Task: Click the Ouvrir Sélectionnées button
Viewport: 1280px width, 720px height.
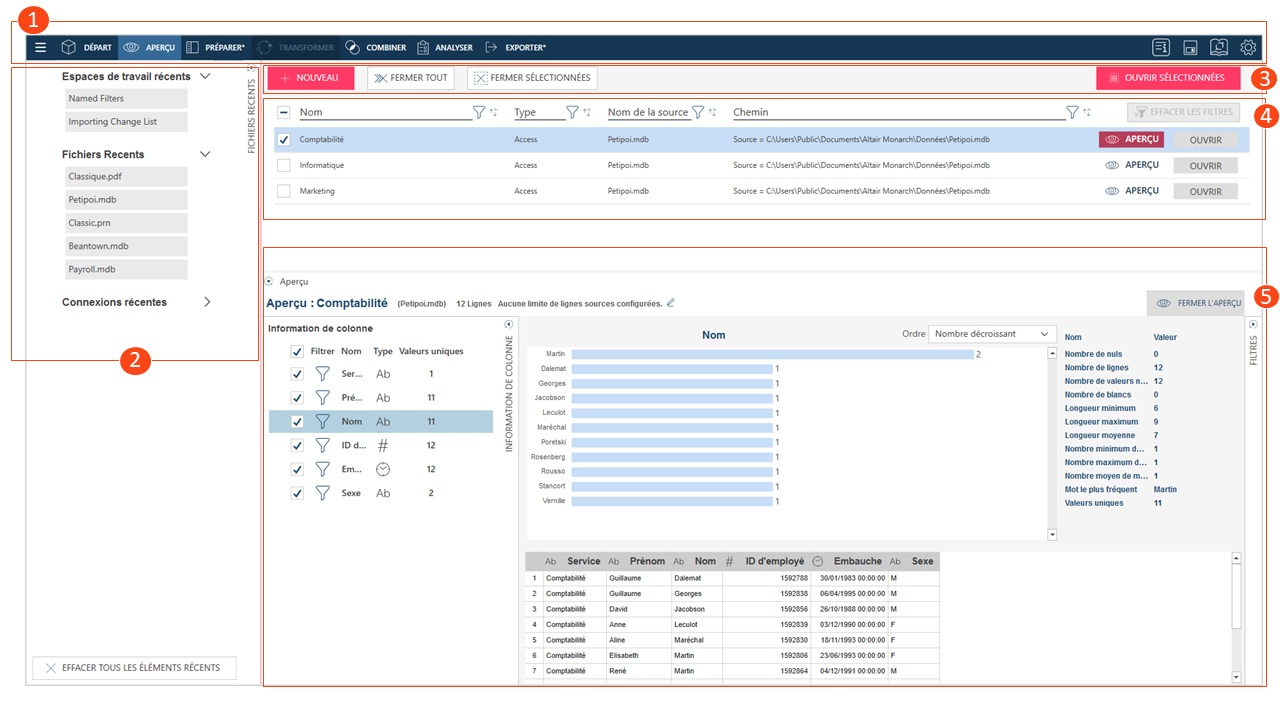Action: (x=1167, y=78)
